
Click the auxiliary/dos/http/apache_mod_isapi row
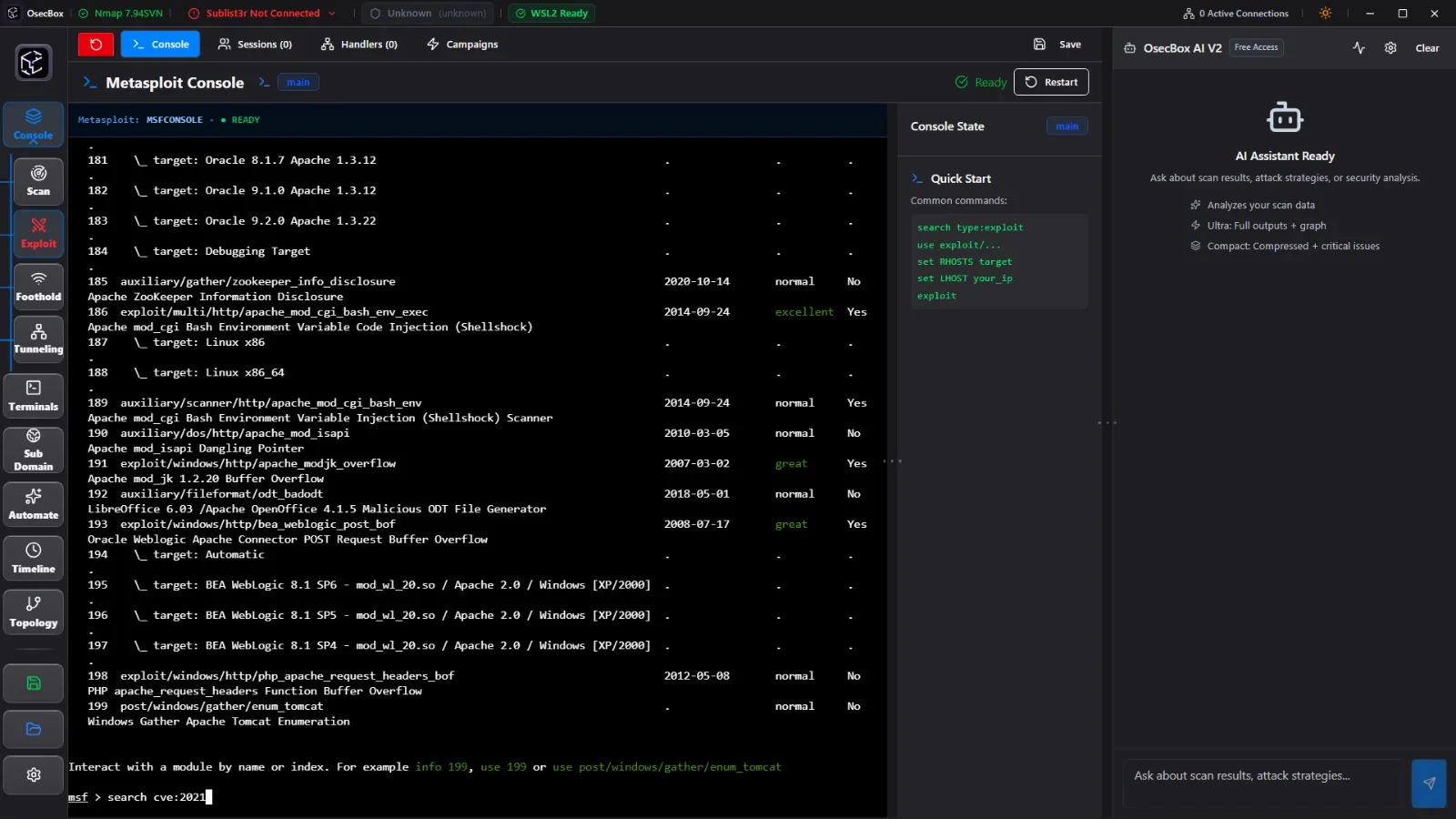[477, 433]
